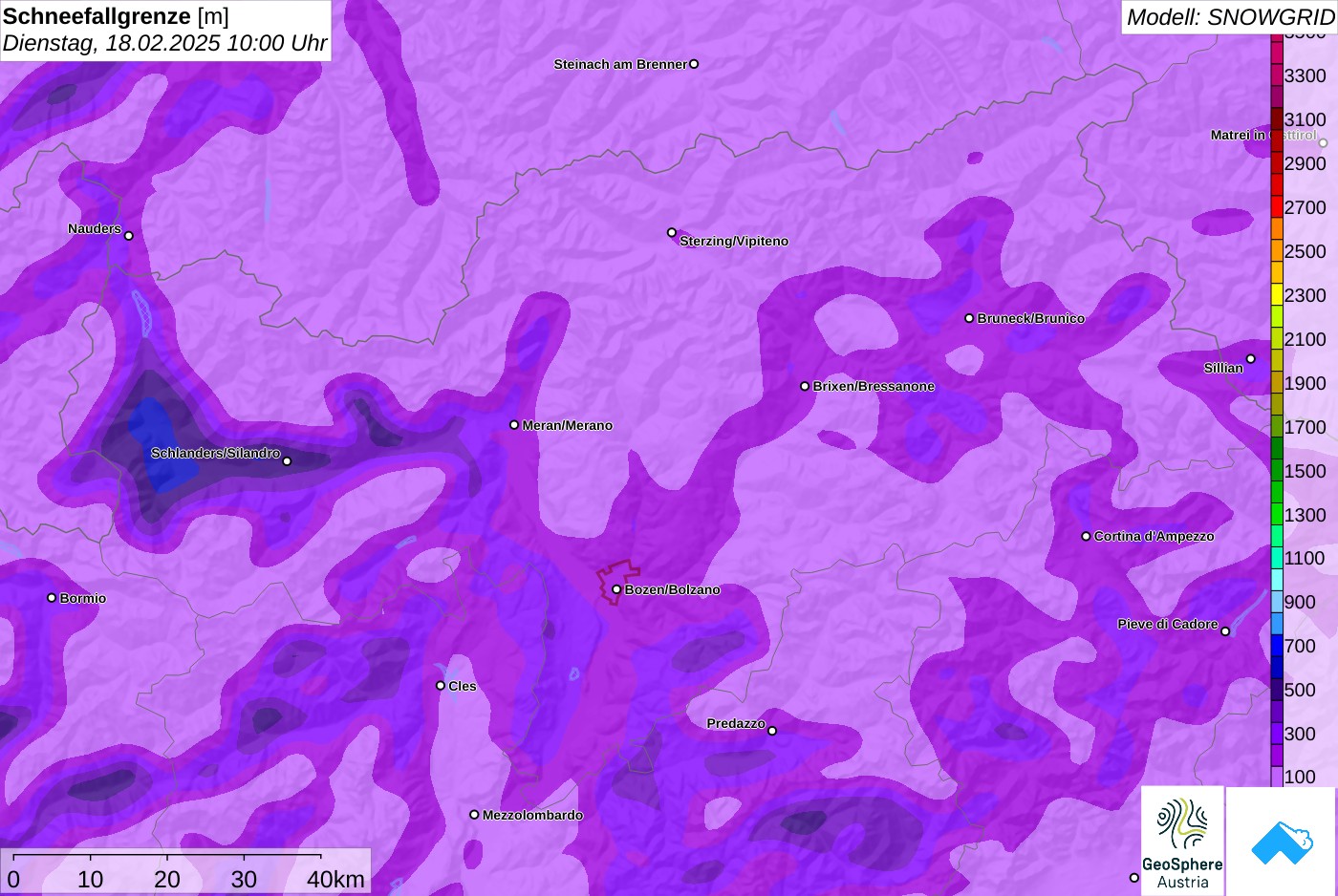Viewport: 1338px width, 896px height.
Task: Click the date Dienstag, 18.02.2025 10:00 Uhr
Action: [x=164, y=43]
